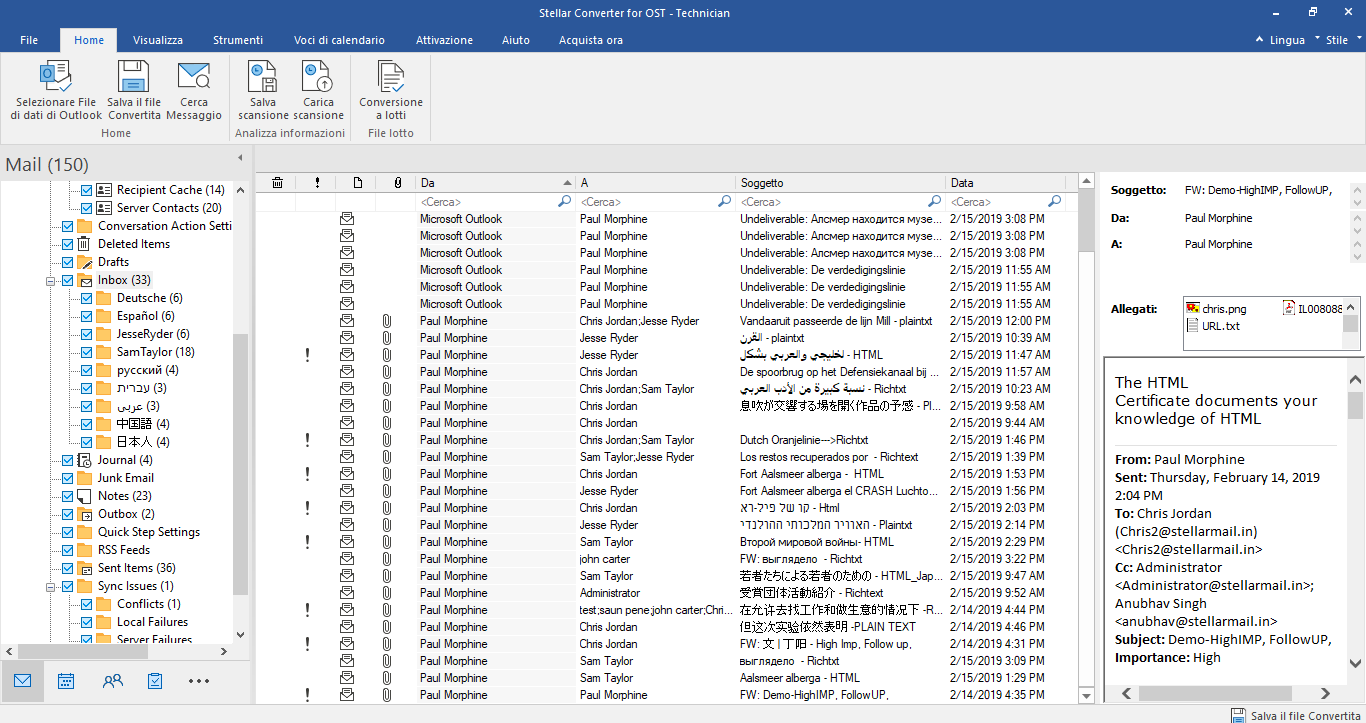1366x723 pixels.
Task: Click Salva scansione icon
Action: coord(263,90)
